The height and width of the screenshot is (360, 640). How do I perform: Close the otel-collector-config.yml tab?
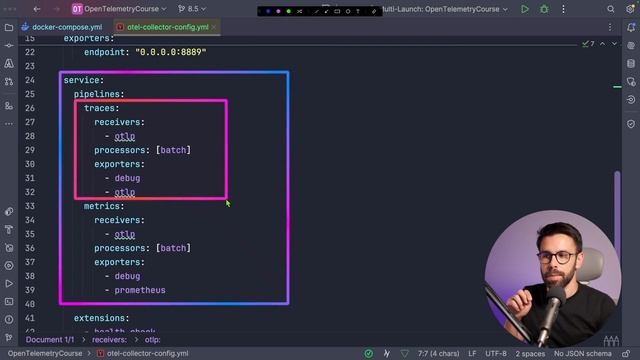(214, 27)
